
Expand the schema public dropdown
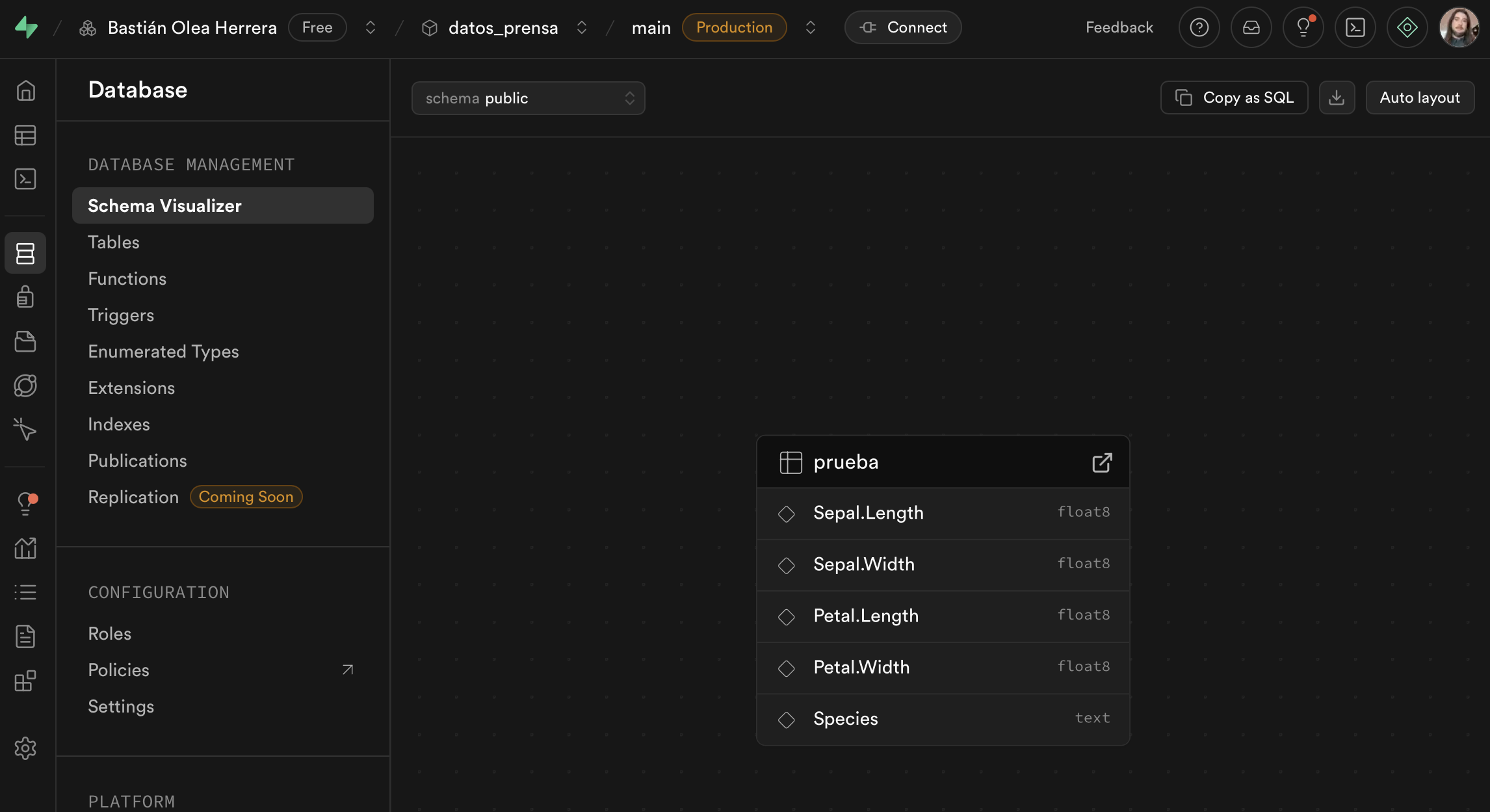coord(528,98)
